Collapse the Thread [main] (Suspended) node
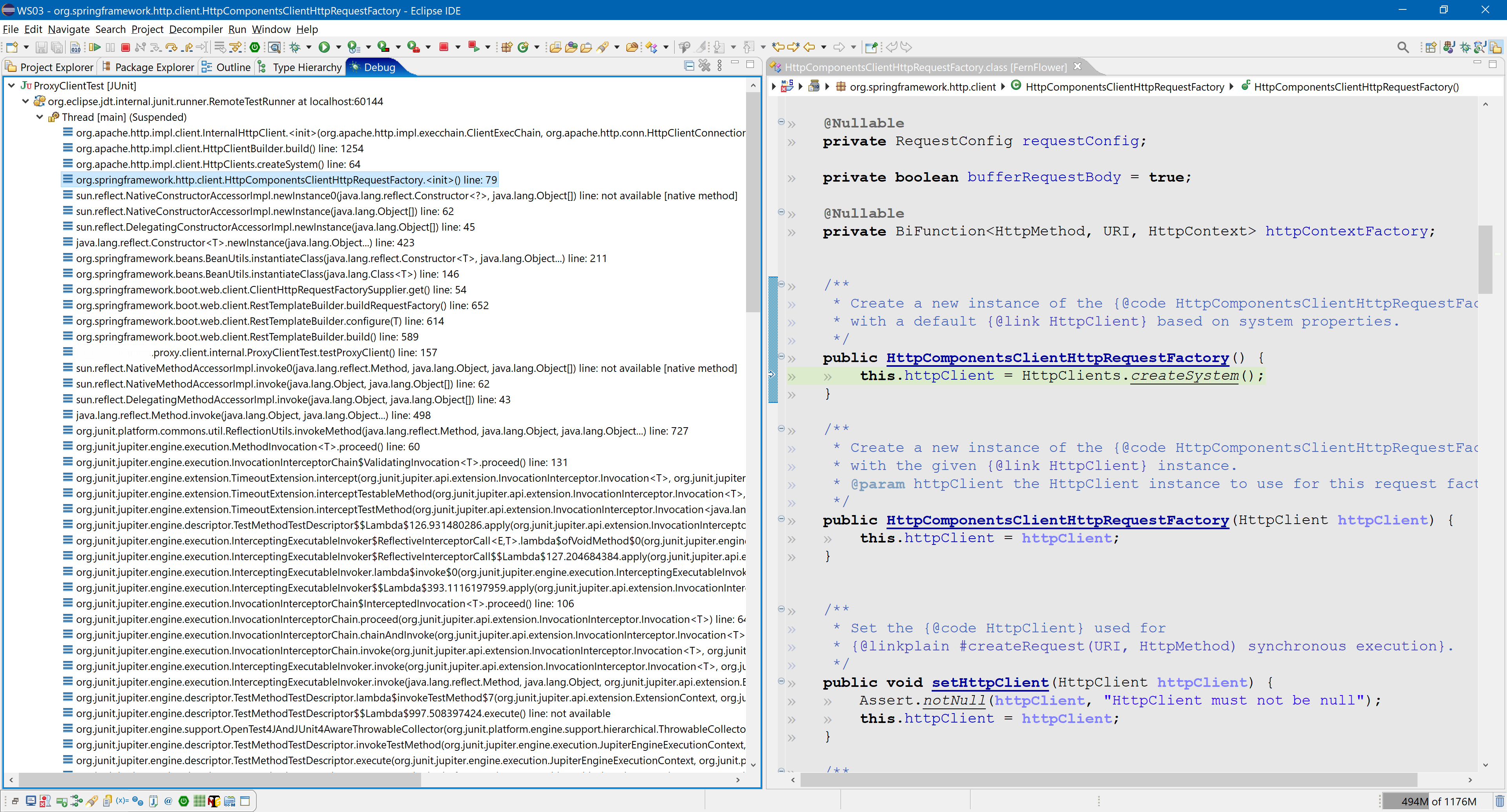Screen dimensions: 1507x812 point(39,117)
